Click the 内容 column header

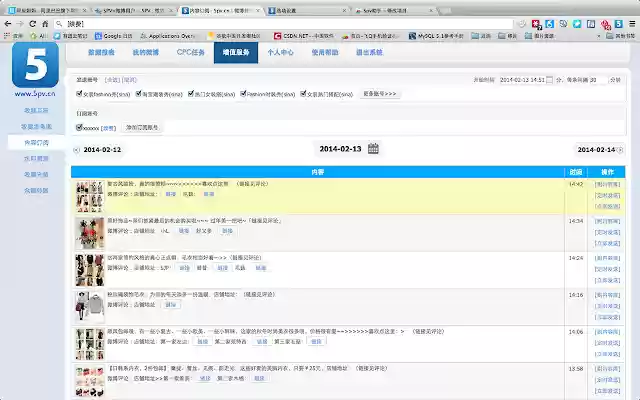[318, 172]
